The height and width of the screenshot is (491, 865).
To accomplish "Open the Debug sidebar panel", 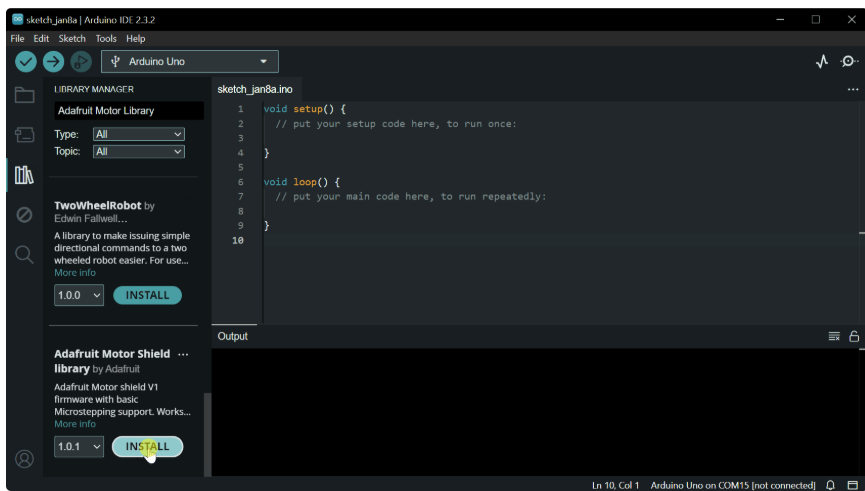I will tap(24, 215).
